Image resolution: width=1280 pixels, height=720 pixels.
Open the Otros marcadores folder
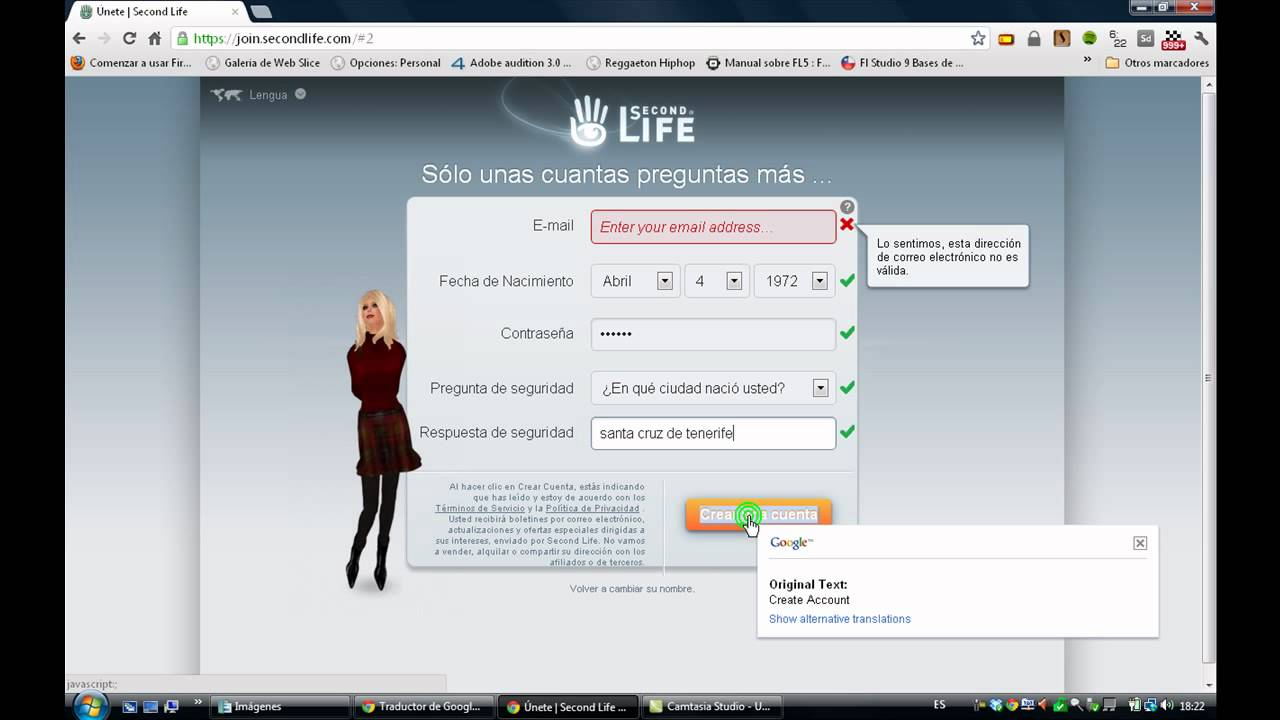click(x=1156, y=62)
